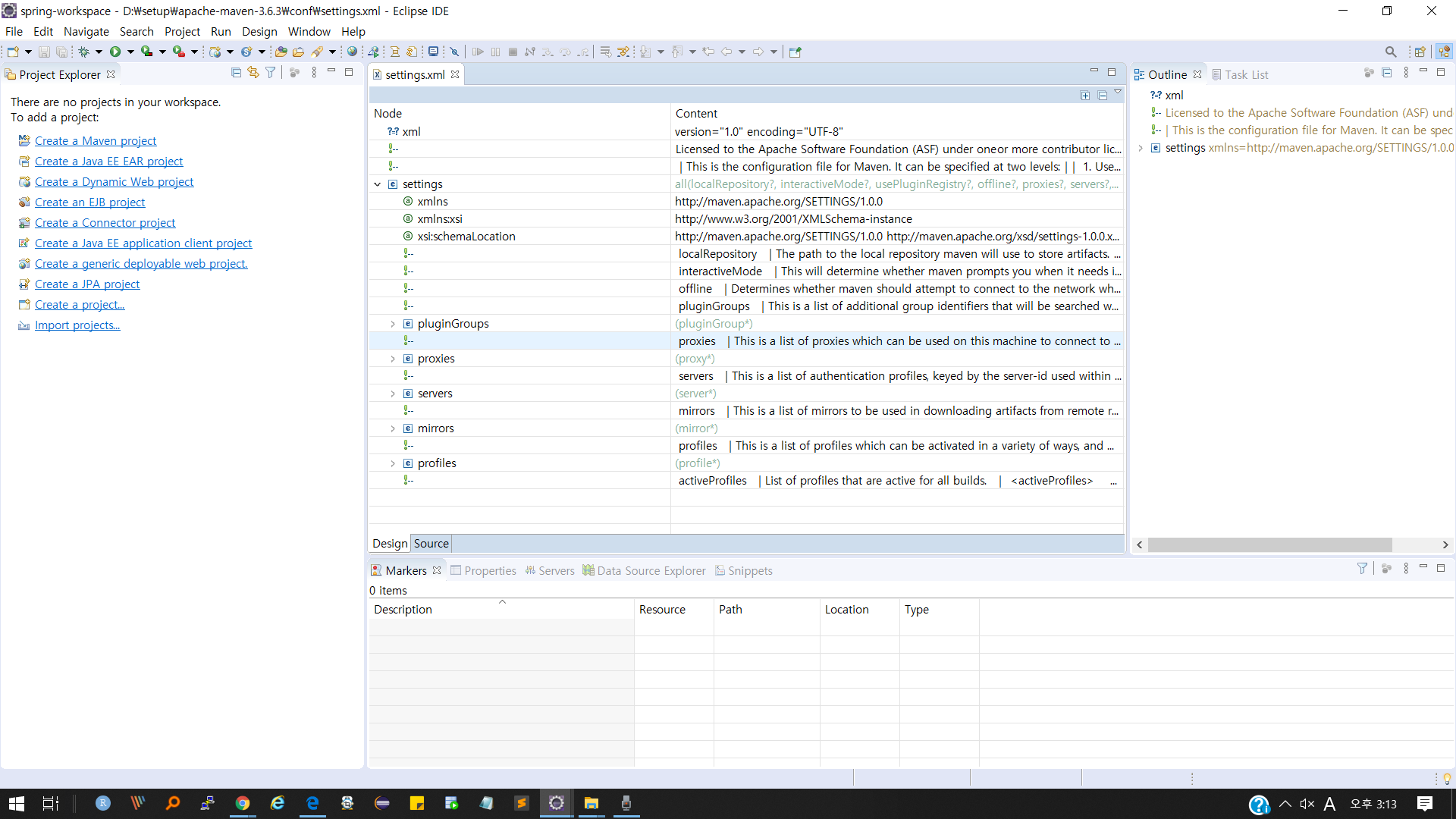Switch to the Source tab

click(431, 543)
